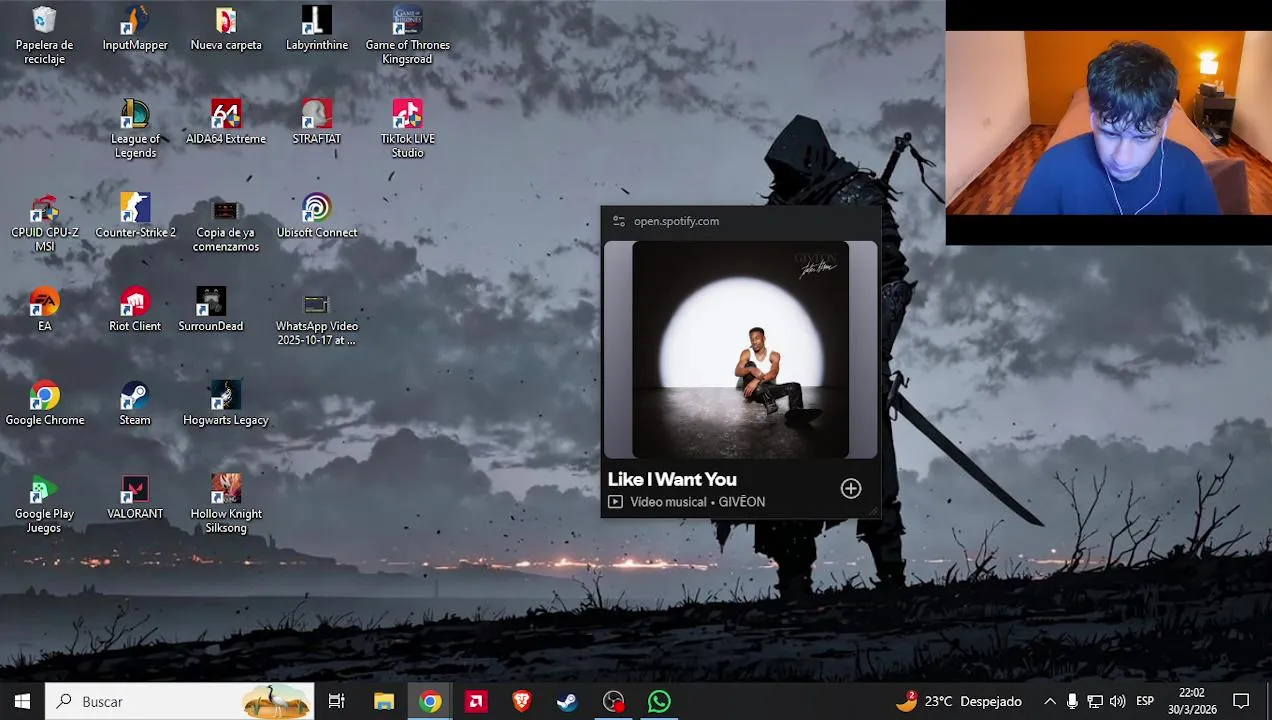Focus the Buscar taskbar search box
Screen dimensions: 1272x720
(x=180, y=701)
